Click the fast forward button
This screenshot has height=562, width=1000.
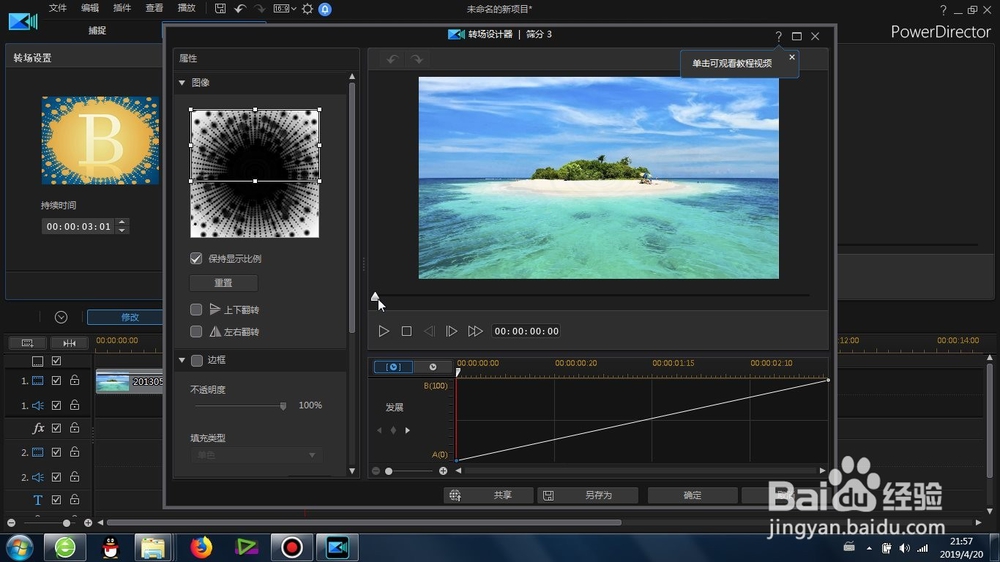click(x=475, y=331)
